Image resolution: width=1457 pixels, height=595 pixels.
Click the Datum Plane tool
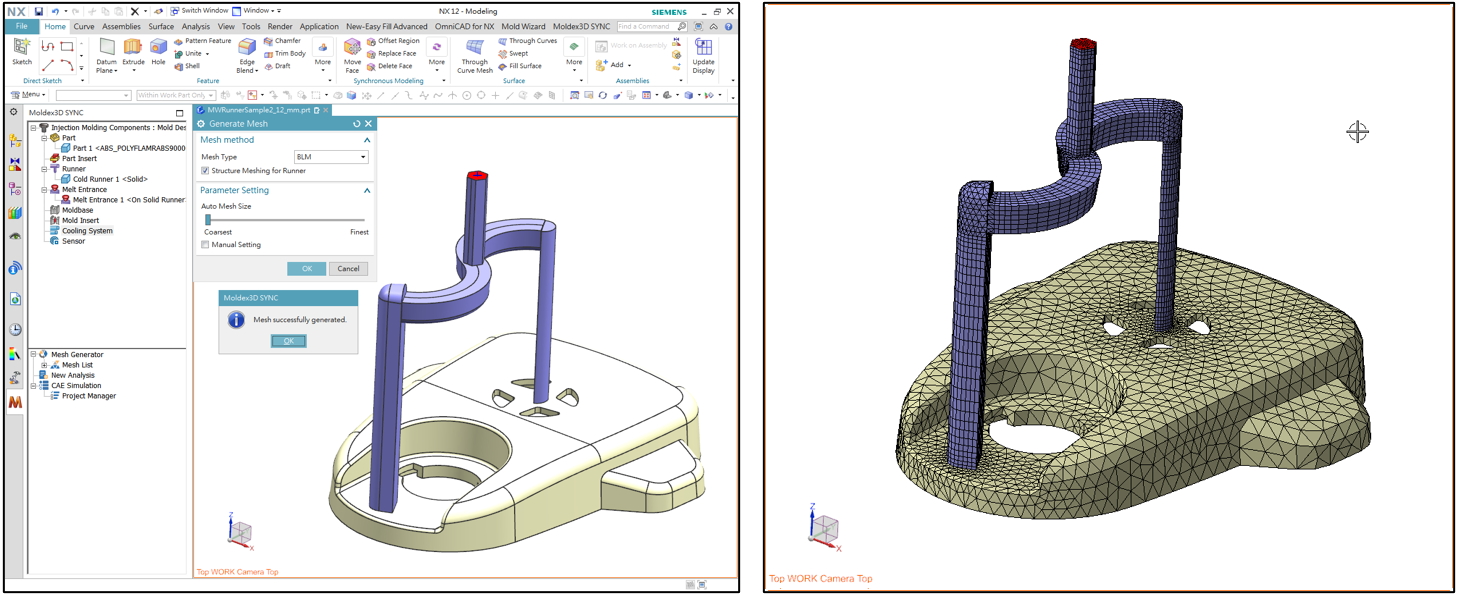[106, 56]
